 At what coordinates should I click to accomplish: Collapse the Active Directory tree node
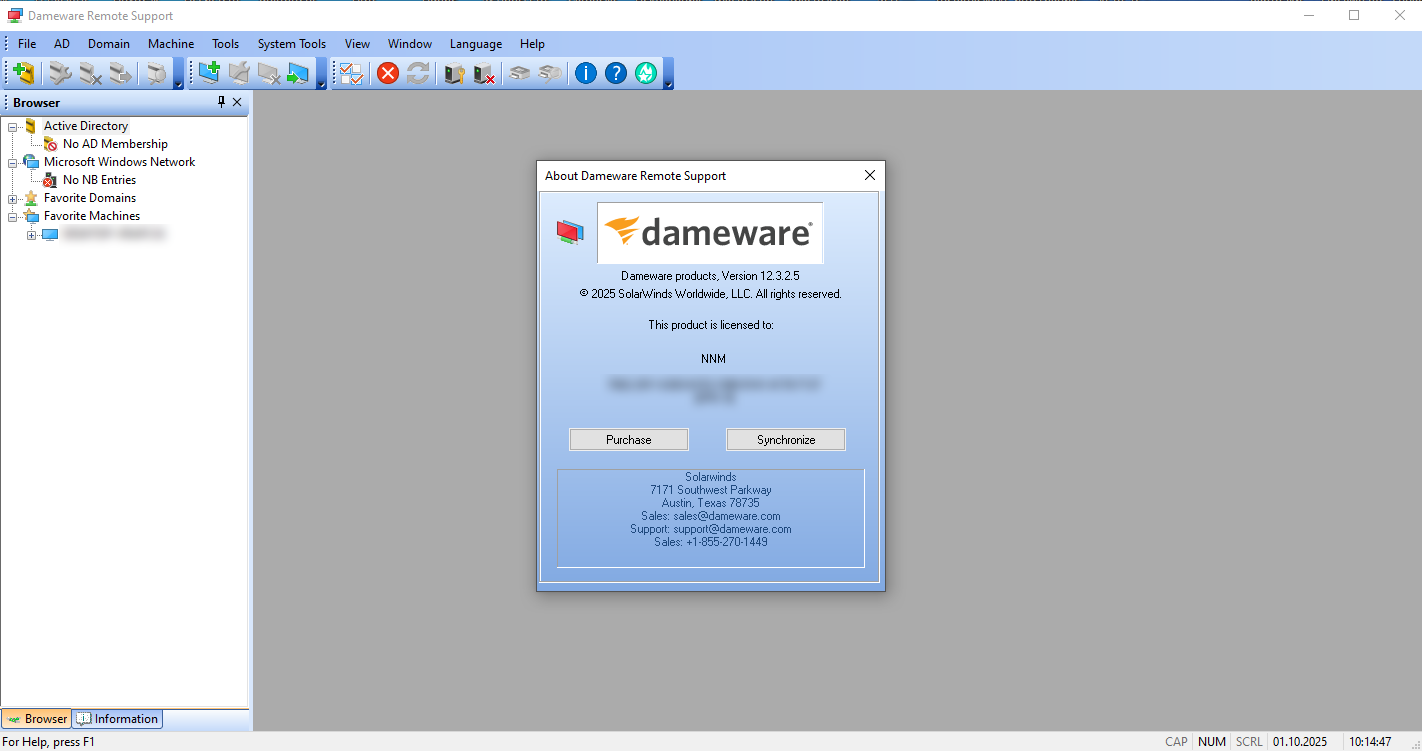(13, 126)
